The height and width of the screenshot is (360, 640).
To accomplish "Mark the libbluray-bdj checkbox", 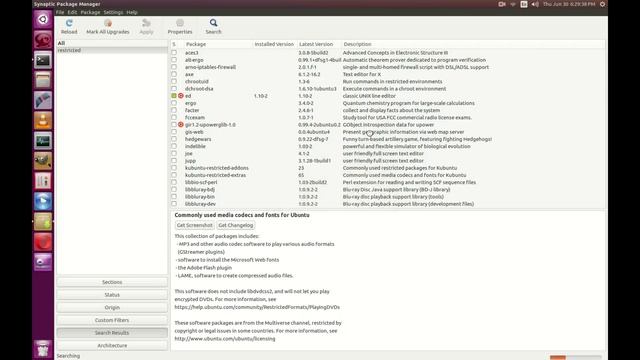I will click(x=174, y=189).
